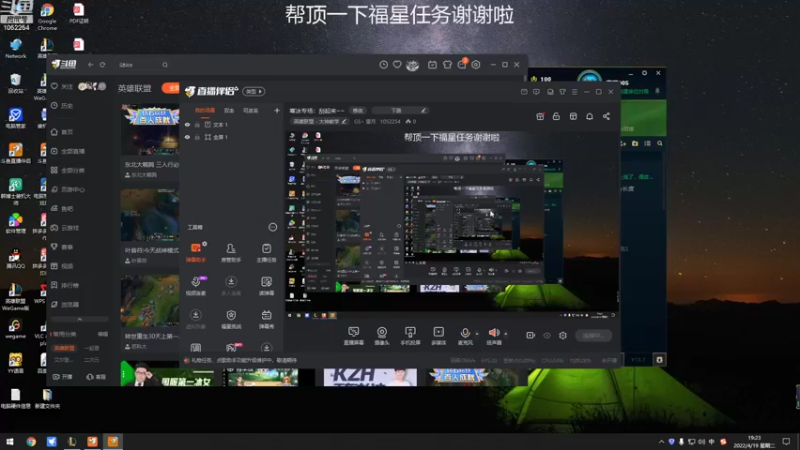Screen dimensions: 800x450
Task: Hide the 文本 1 layer with its eye icon
Action: click(x=187, y=124)
